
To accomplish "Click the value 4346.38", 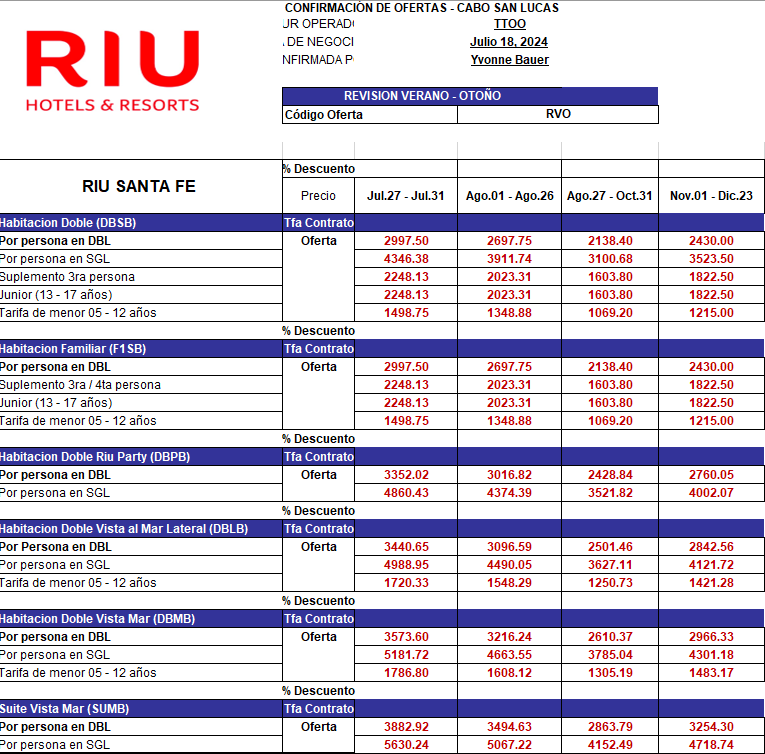I will pos(406,259).
